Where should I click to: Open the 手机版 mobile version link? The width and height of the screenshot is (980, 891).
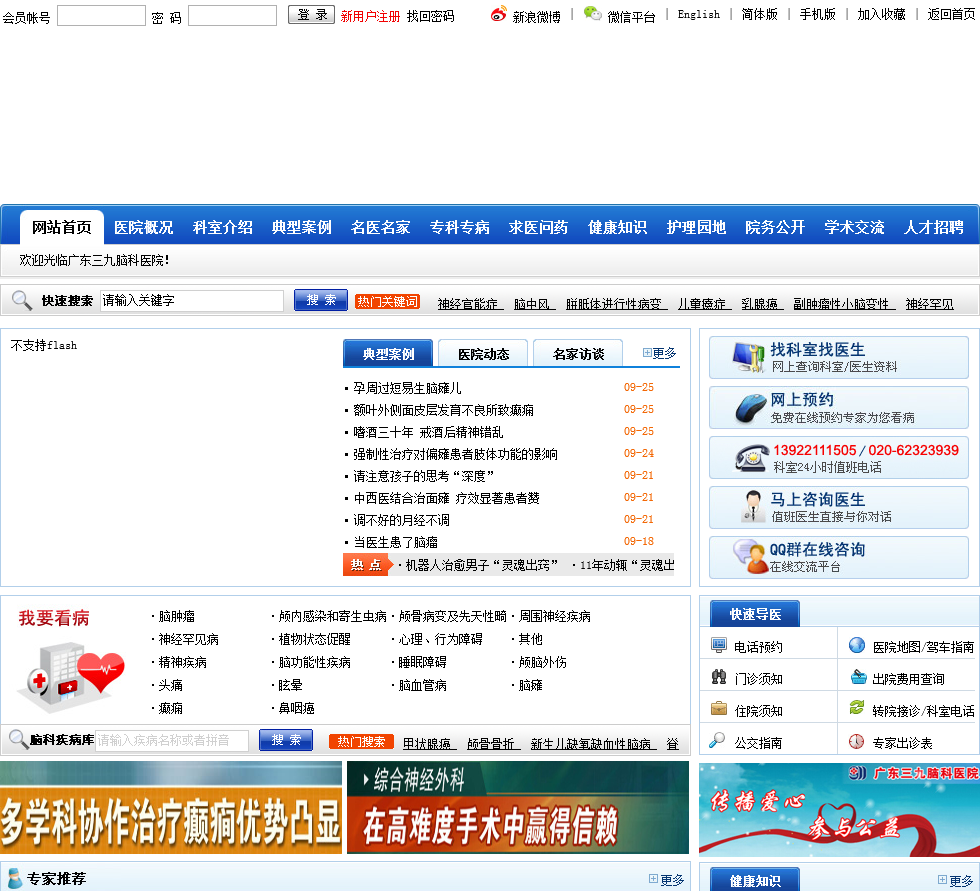(817, 14)
